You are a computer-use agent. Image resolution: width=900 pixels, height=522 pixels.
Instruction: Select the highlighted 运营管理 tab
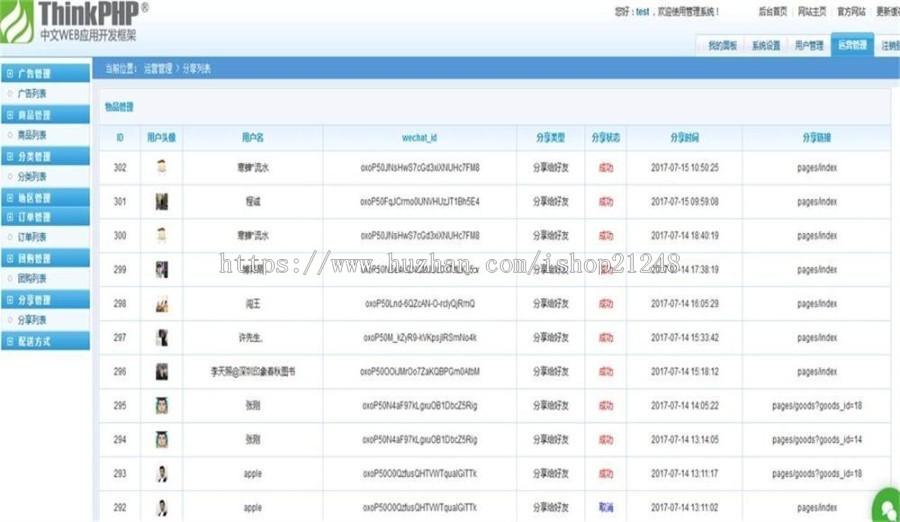pyautogui.click(x=852, y=45)
